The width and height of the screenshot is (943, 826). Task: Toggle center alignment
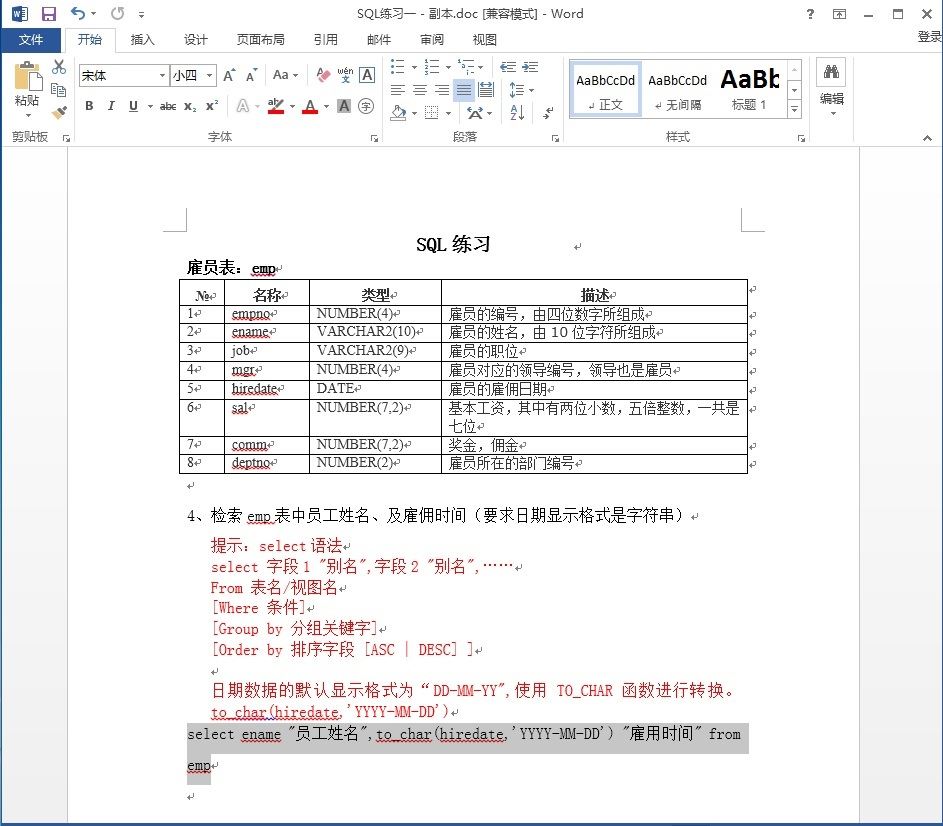tap(420, 90)
